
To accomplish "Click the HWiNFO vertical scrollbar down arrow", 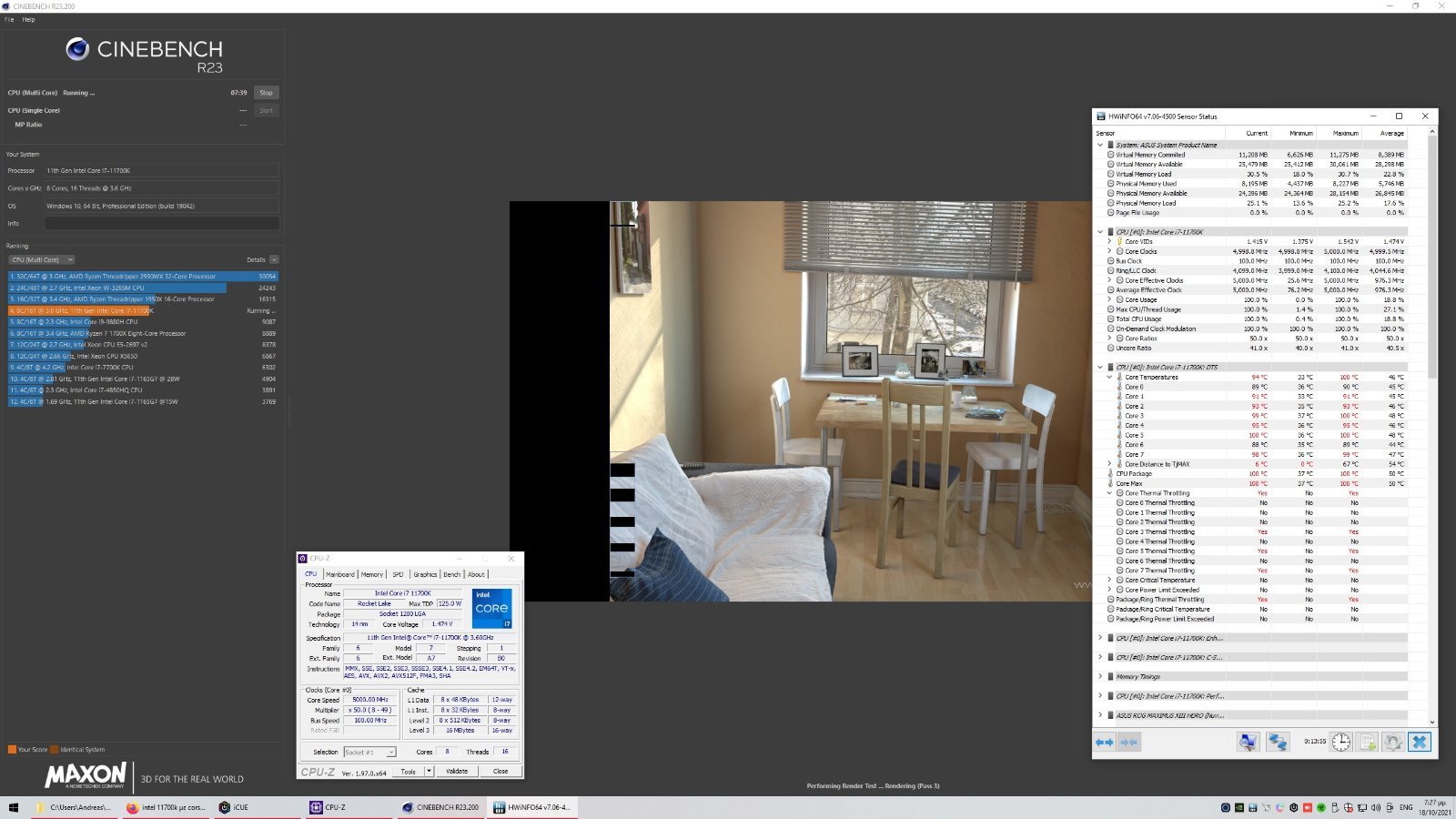I will coord(1432,722).
